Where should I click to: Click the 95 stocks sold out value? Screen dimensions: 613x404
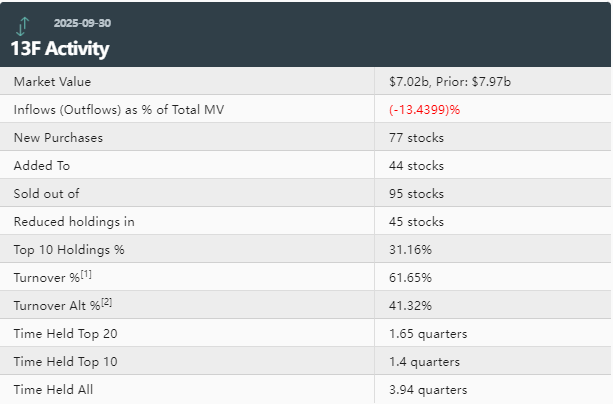416,193
